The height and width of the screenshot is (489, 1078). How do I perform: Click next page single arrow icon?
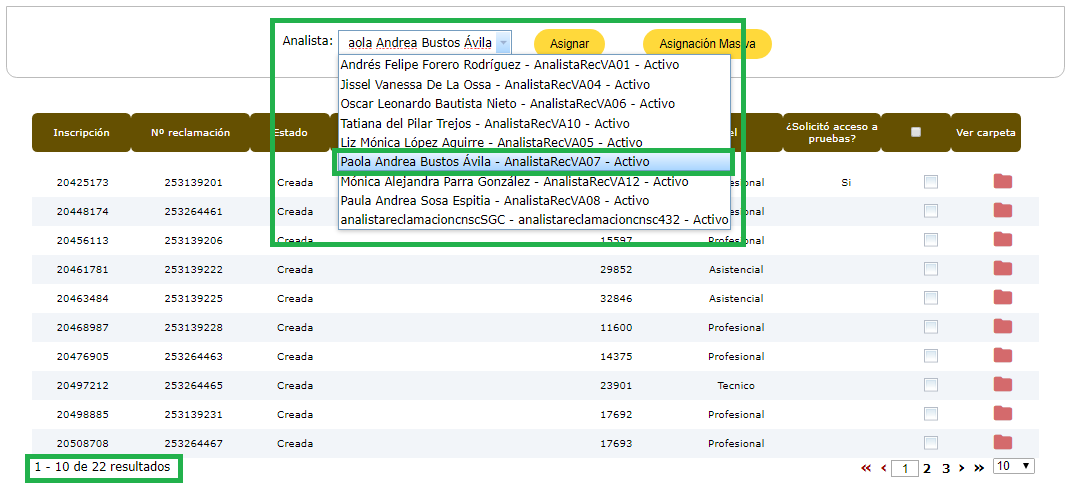point(961,468)
